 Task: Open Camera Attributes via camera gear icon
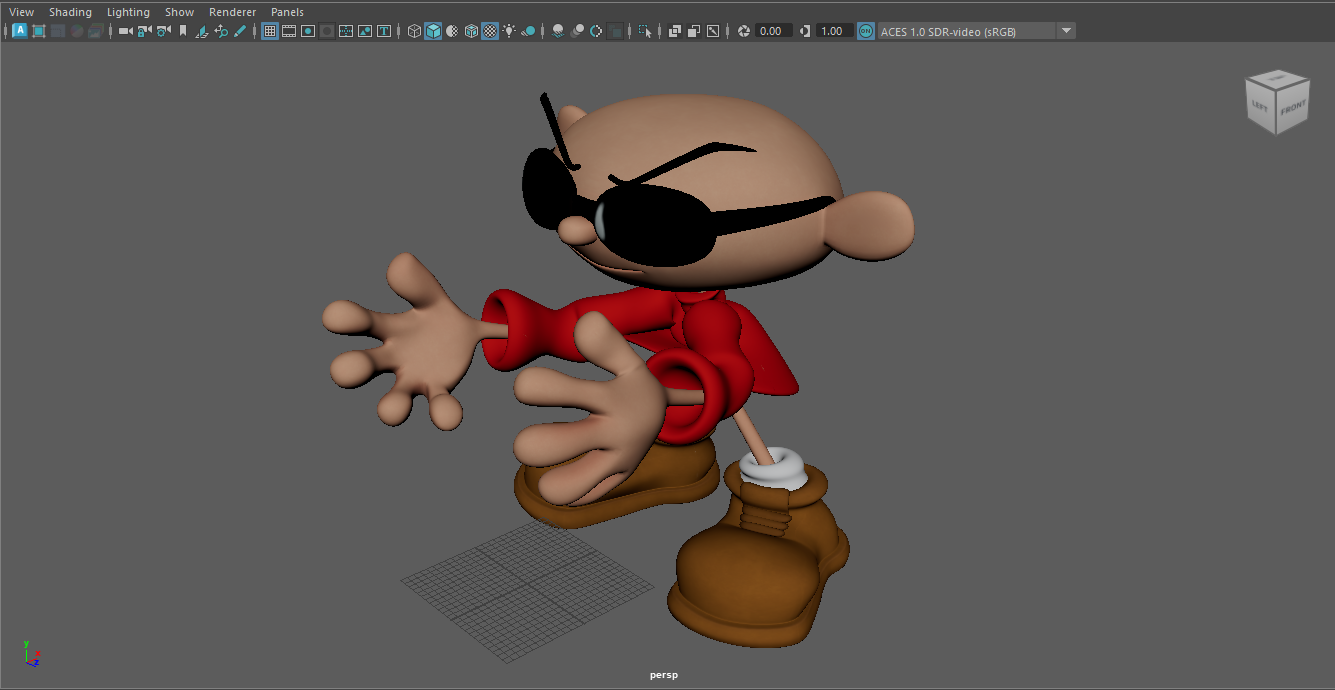click(163, 31)
